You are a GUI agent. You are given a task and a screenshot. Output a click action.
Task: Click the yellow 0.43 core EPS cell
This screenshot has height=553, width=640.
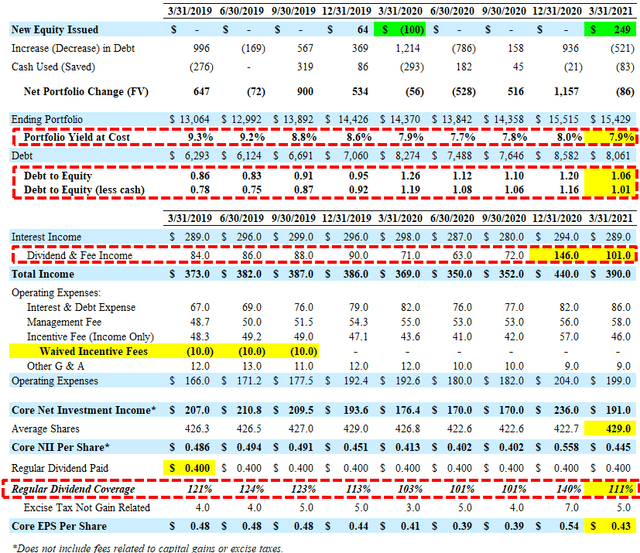click(610, 526)
